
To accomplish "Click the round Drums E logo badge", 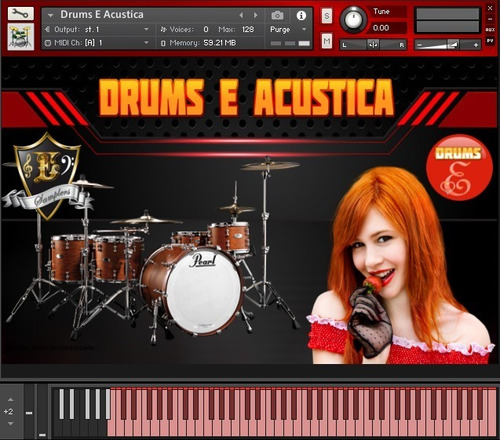I will [x=459, y=167].
